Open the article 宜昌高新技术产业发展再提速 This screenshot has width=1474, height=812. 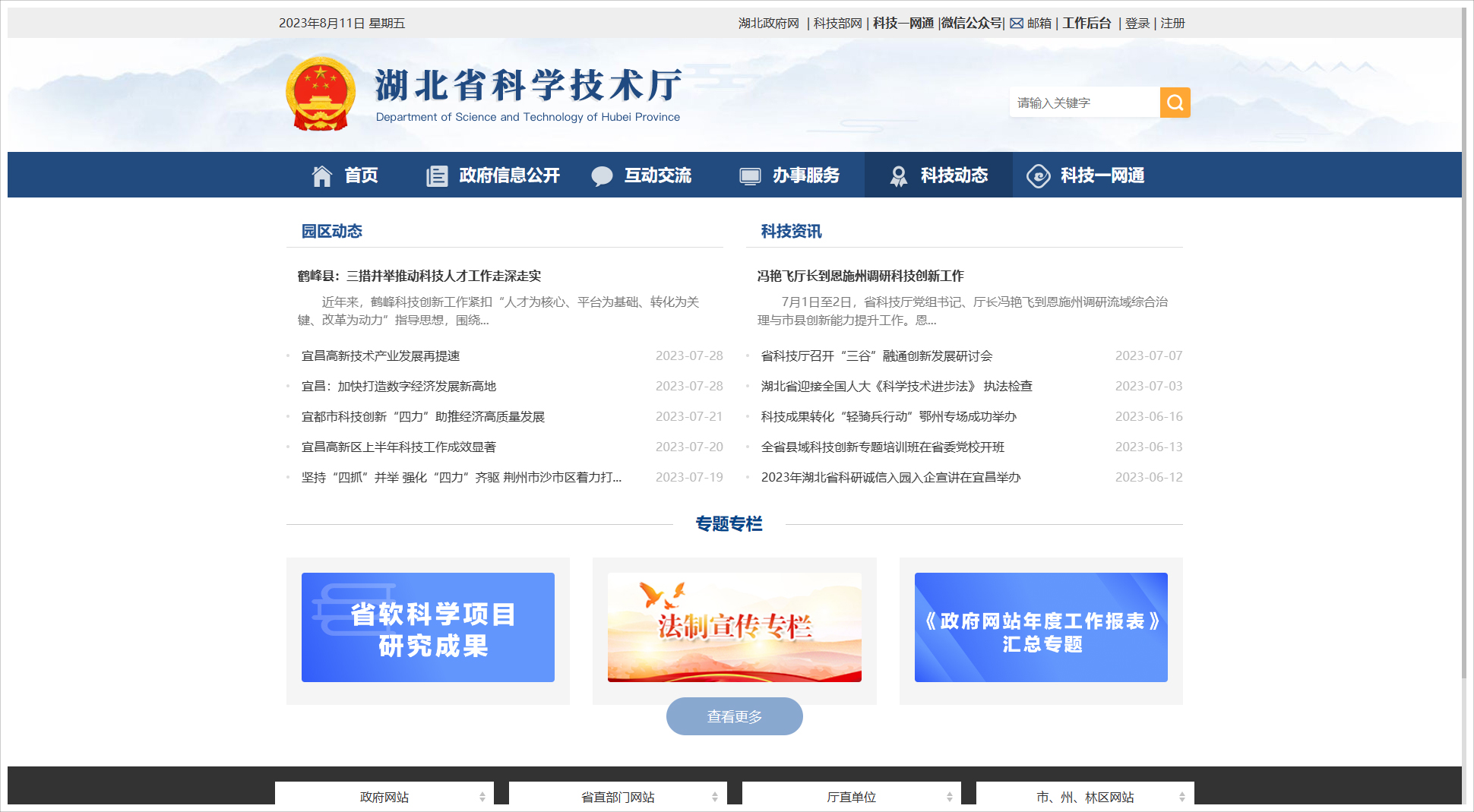[x=381, y=355]
